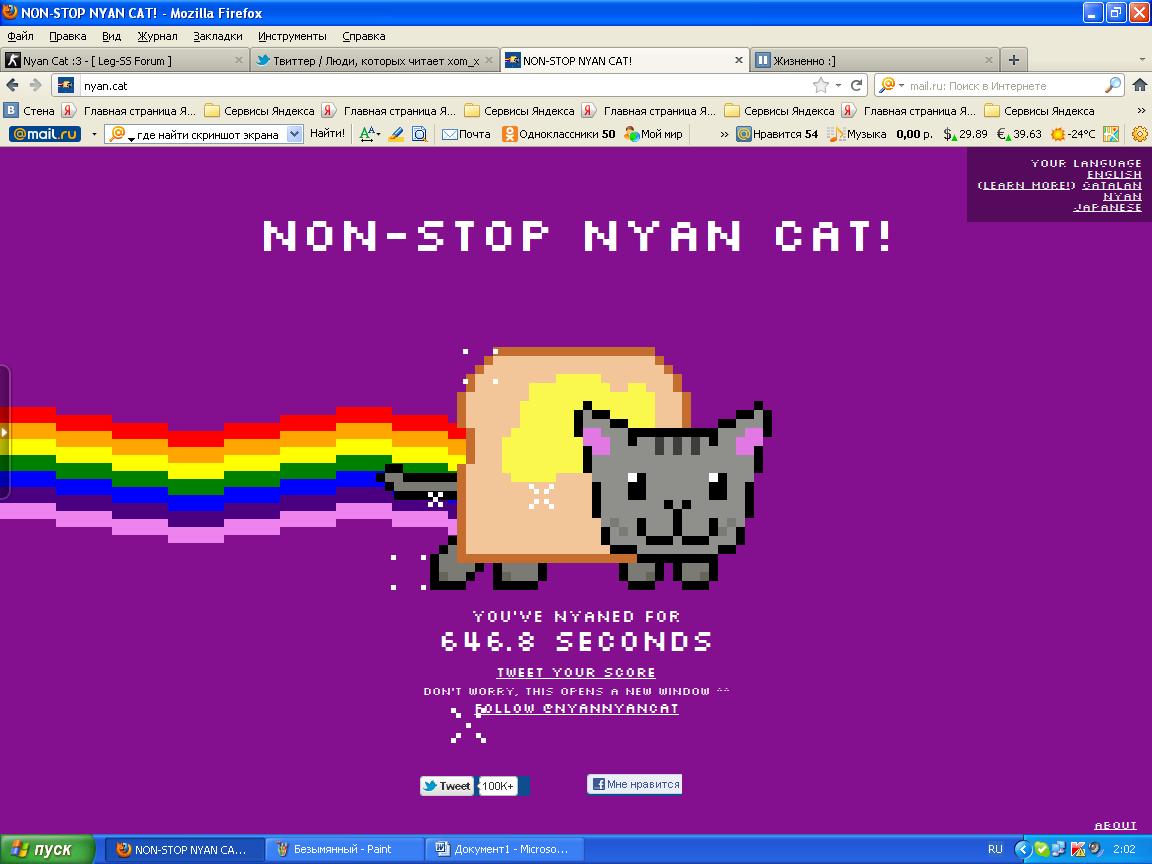Click the Kaspersky tray icon

pos(1078,849)
